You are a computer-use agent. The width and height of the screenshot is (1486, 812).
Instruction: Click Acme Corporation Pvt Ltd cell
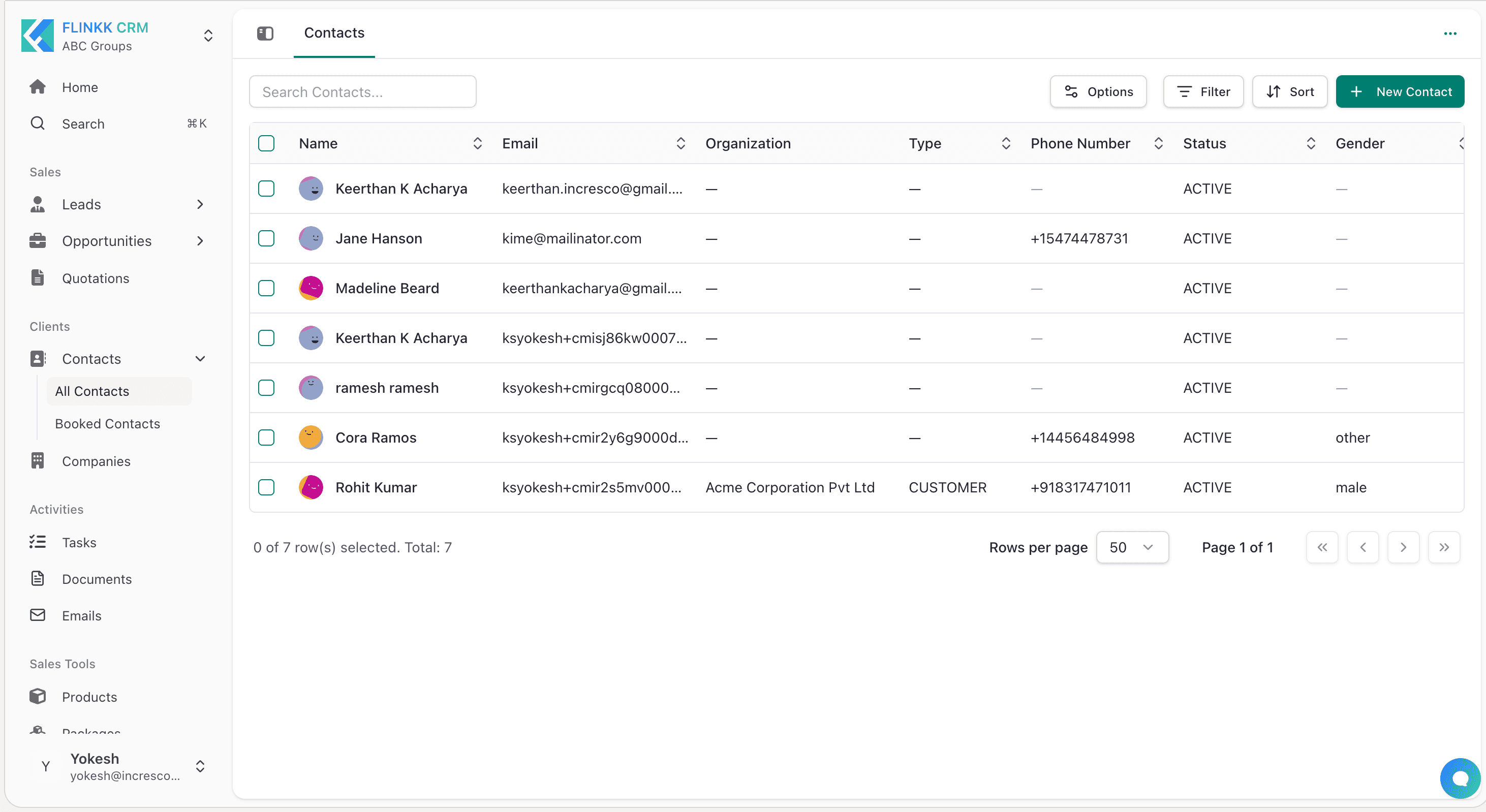[x=790, y=487]
